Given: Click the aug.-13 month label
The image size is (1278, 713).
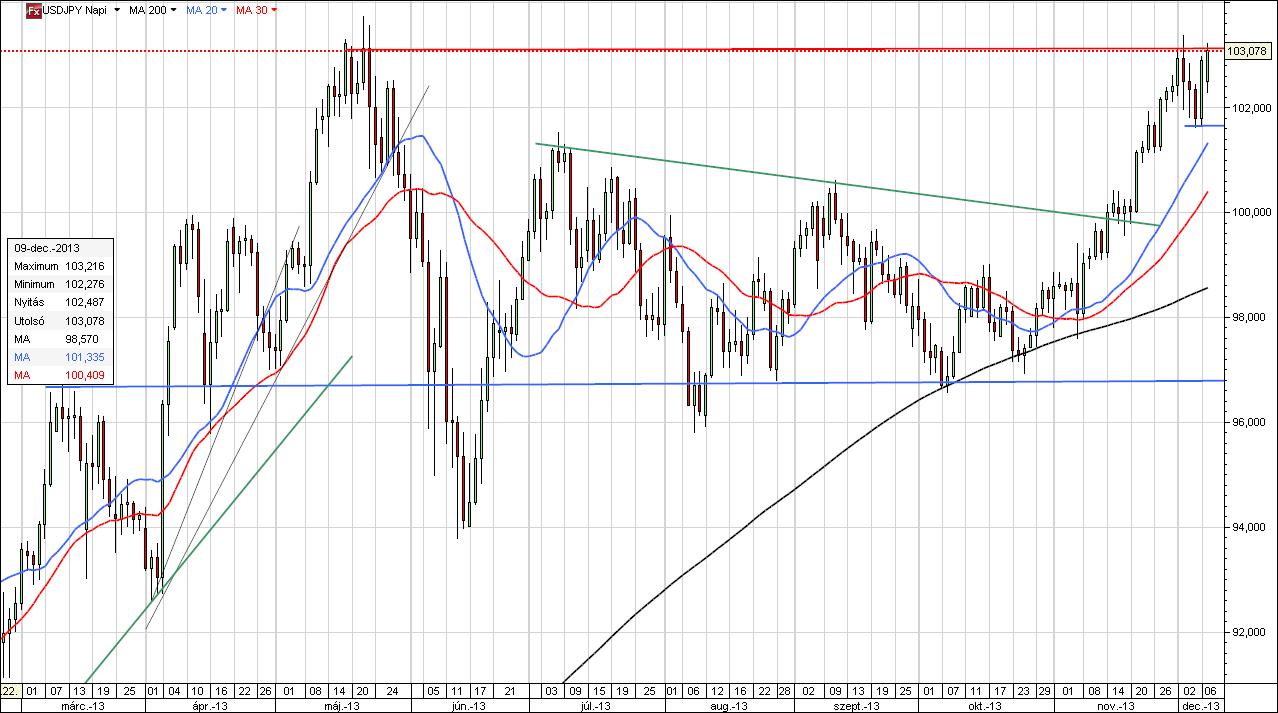Looking at the screenshot, I should pos(730,706).
